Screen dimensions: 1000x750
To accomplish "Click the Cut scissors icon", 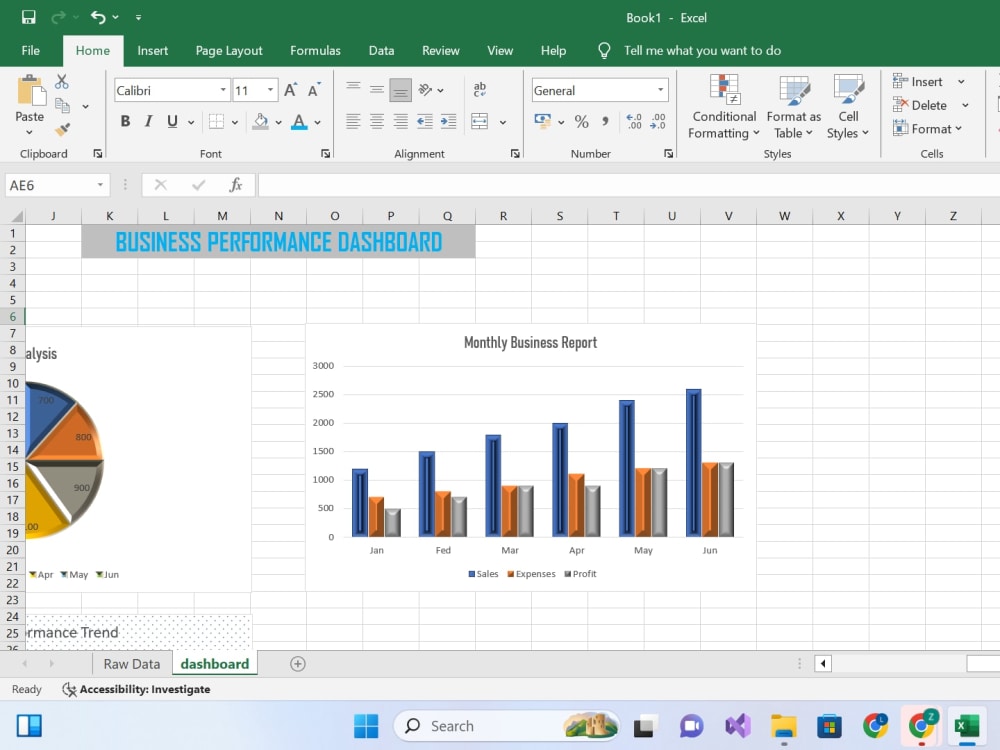I will click(x=61, y=82).
